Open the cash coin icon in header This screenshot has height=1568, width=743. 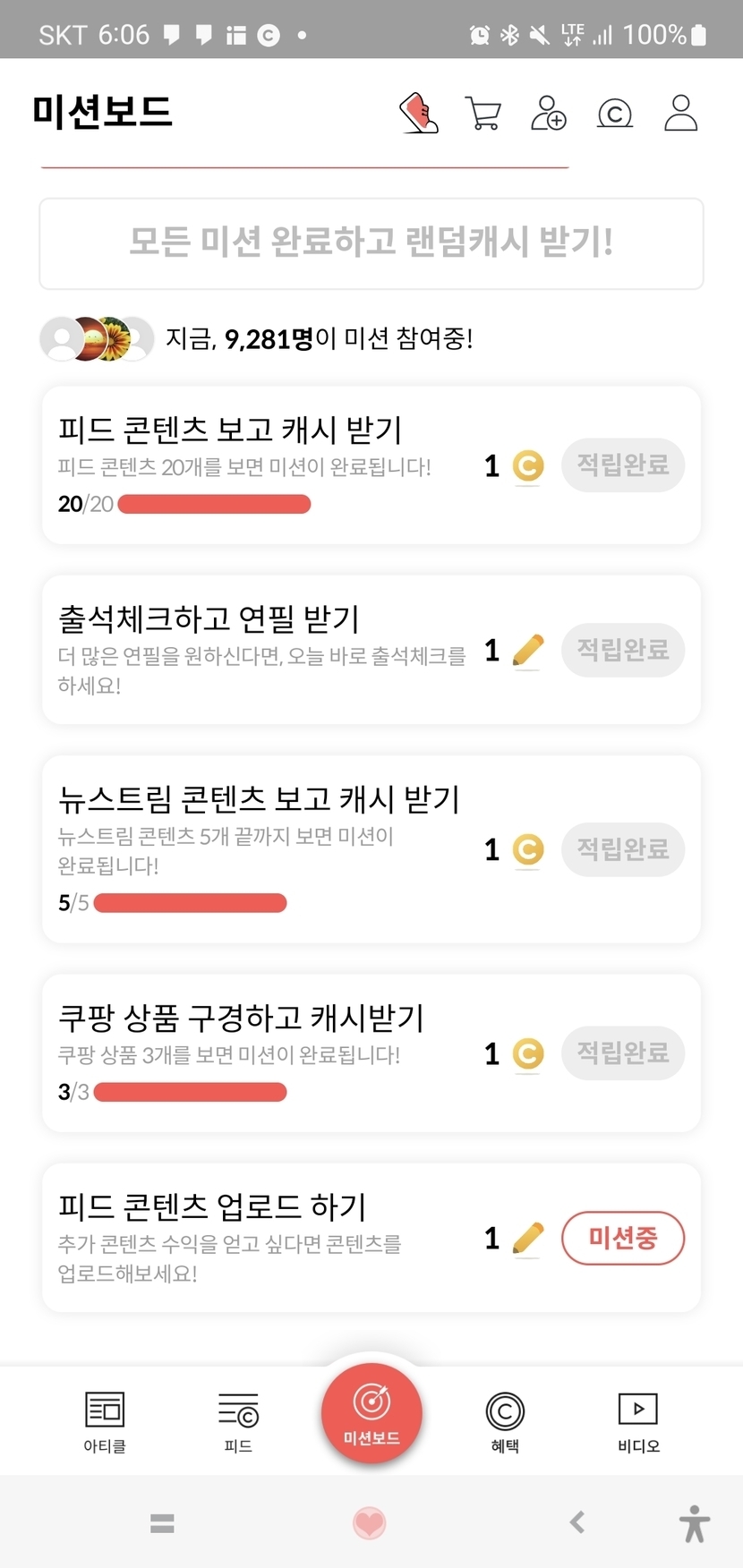click(x=615, y=114)
